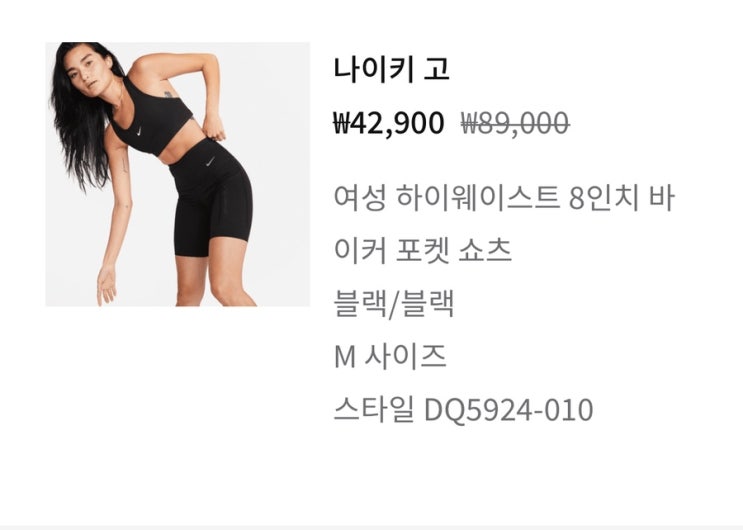Viewport: 743px width, 530px height.
Task: Click the won symbol before 42,900
Action: pos(341,123)
